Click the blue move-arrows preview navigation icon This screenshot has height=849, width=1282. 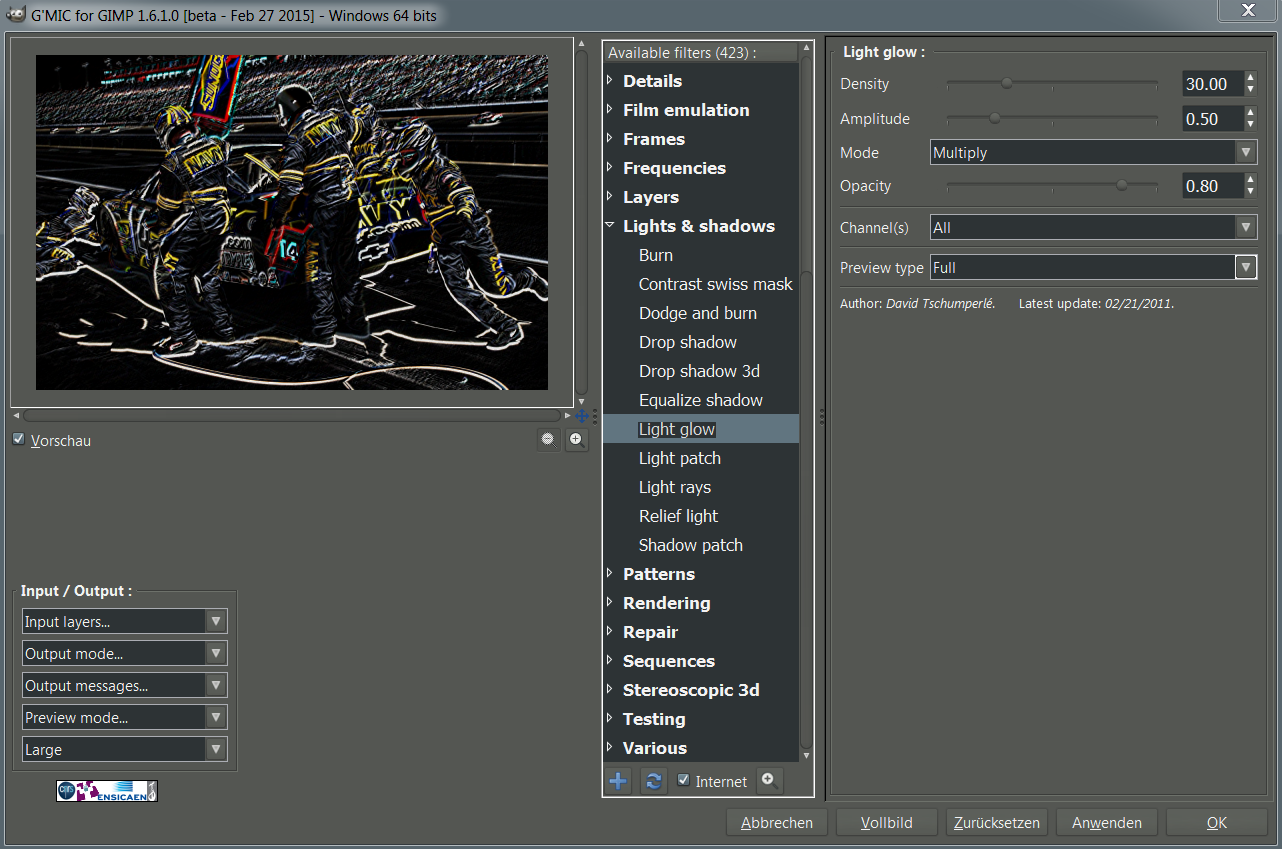(x=582, y=416)
